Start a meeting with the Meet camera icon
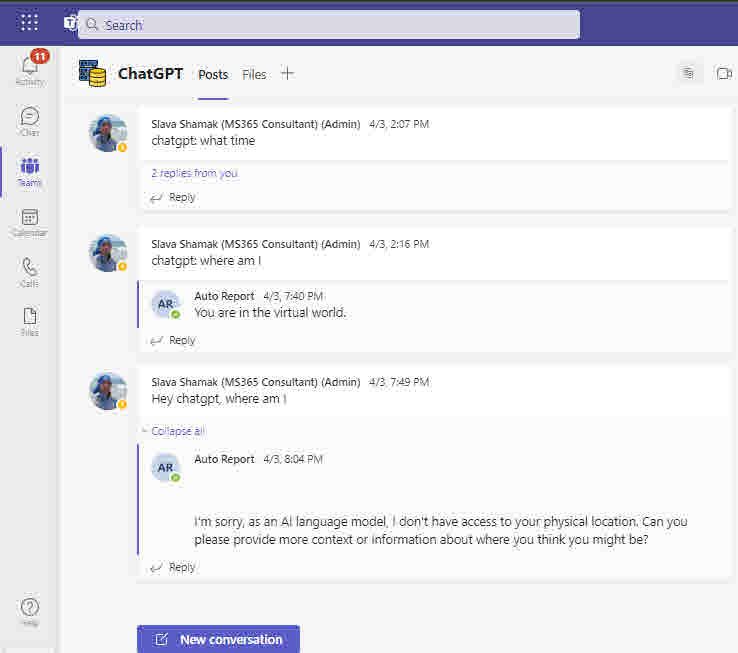 coord(724,73)
